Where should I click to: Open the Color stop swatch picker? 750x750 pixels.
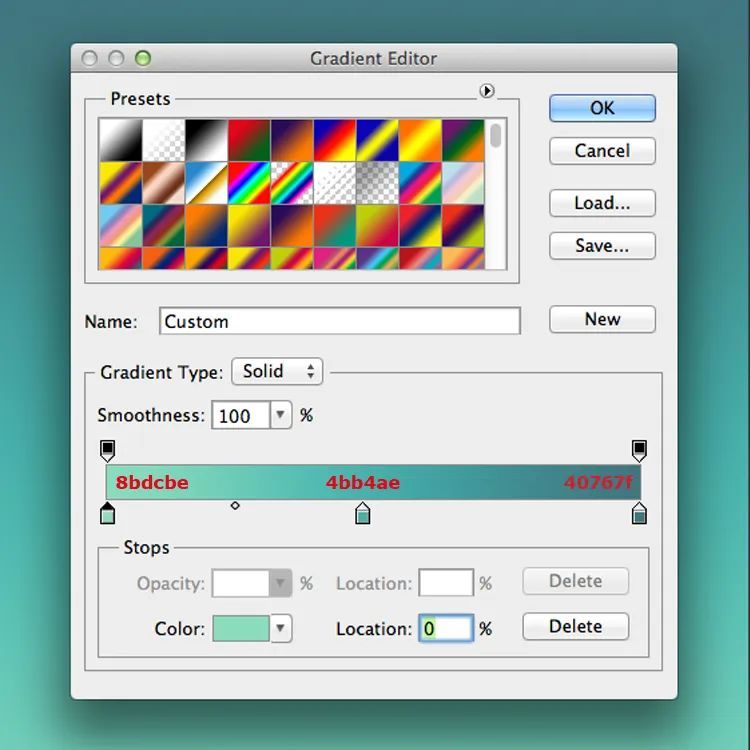click(241, 629)
